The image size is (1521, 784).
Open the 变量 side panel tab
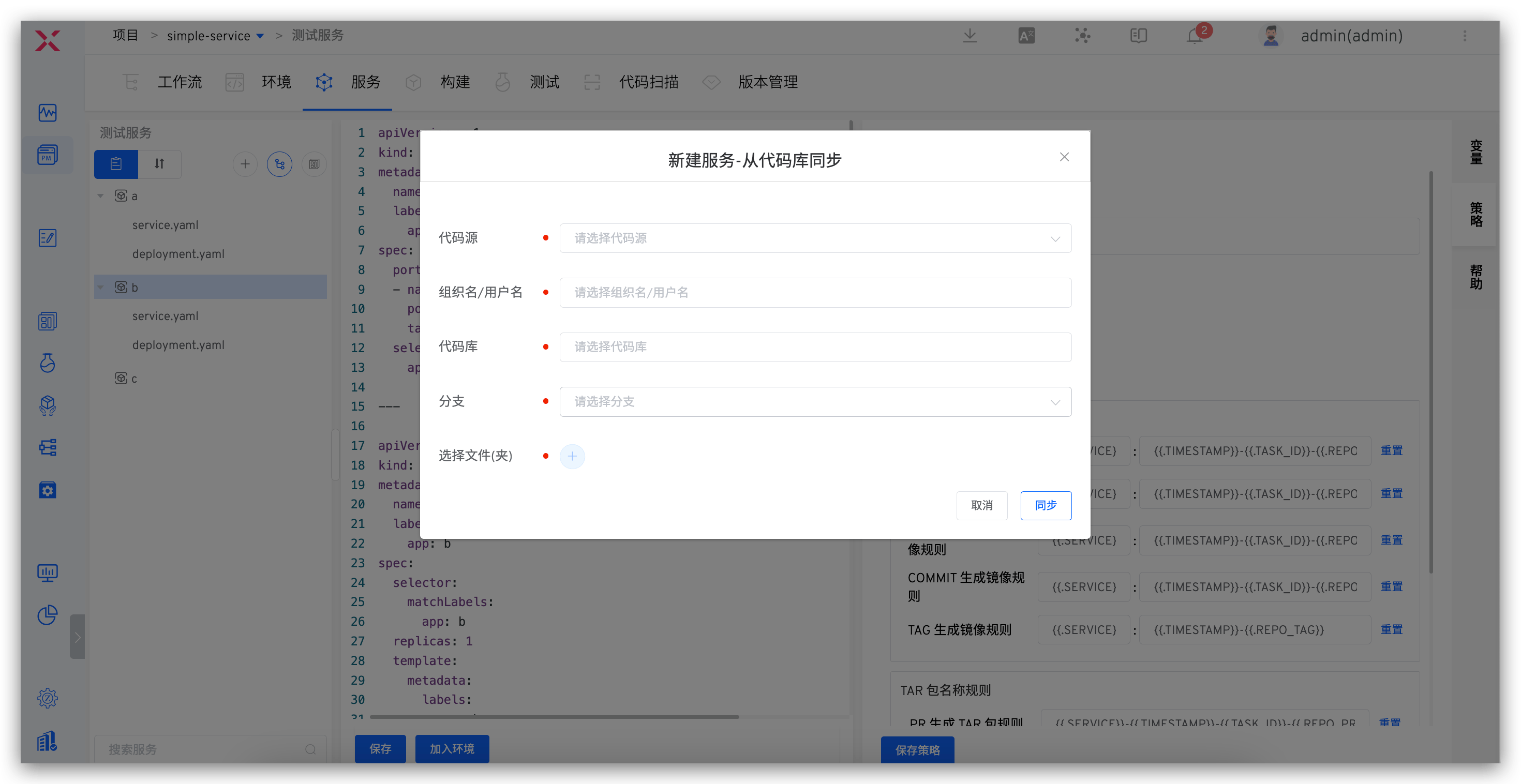[1475, 153]
